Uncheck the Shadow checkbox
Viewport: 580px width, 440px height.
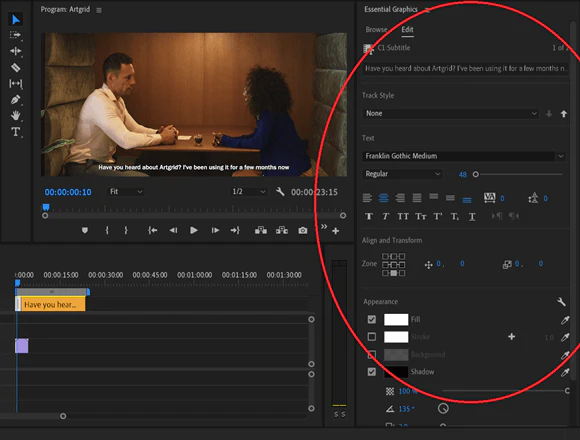(x=372, y=372)
